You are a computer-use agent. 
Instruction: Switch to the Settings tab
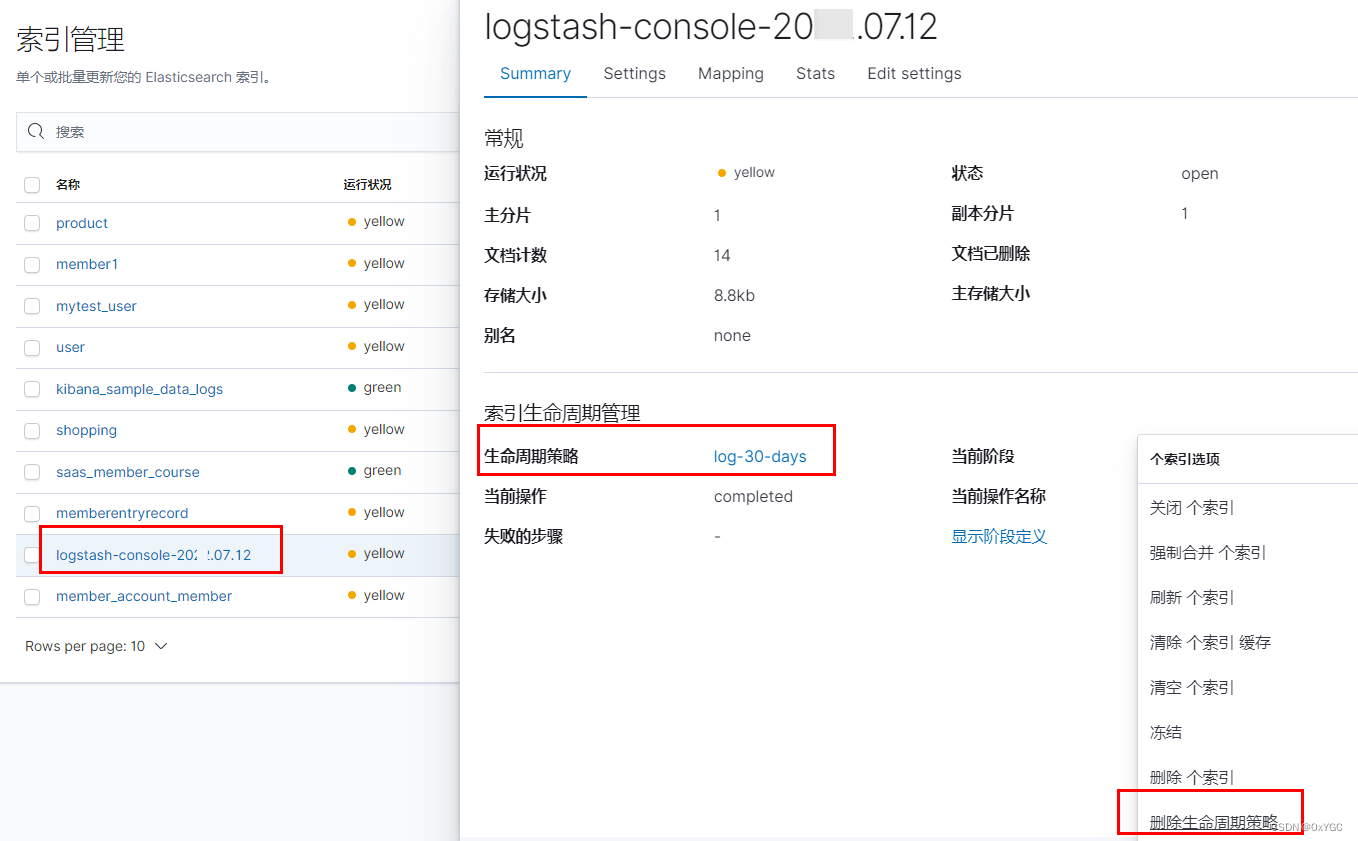tap(634, 73)
